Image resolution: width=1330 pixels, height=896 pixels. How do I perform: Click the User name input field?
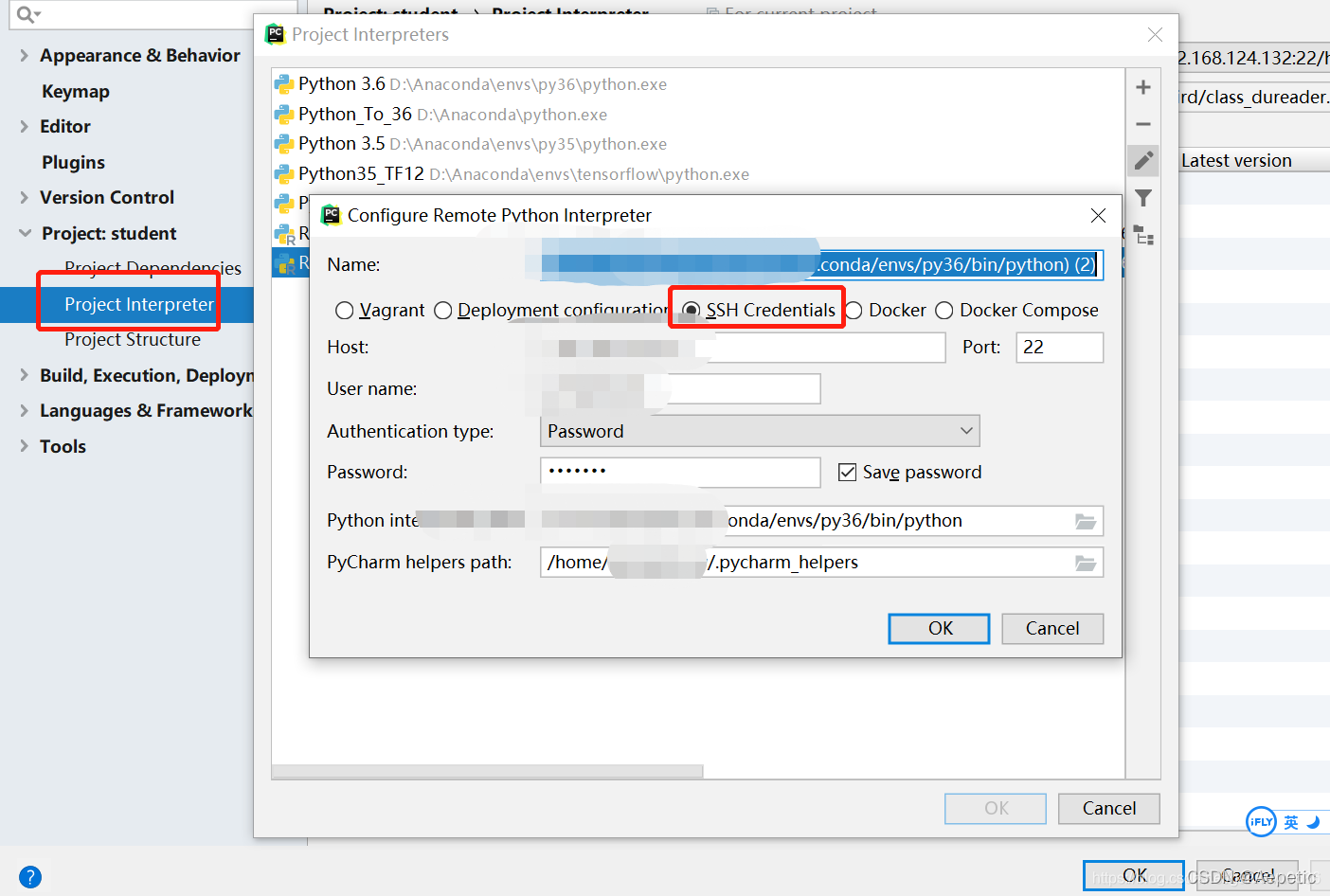pyautogui.click(x=680, y=388)
